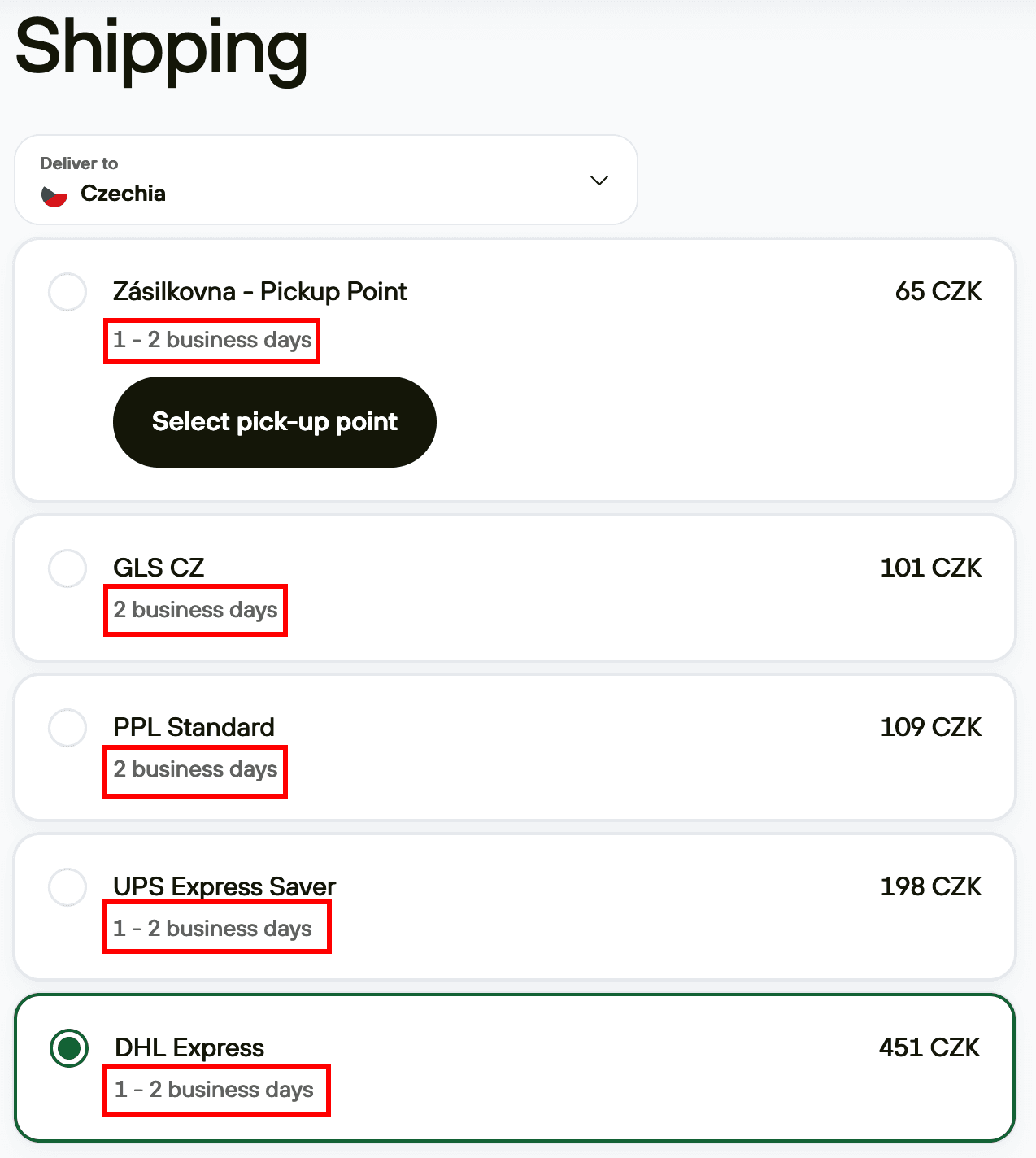
Task: Click the Czechia country name
Action: [x=122, y=194]
